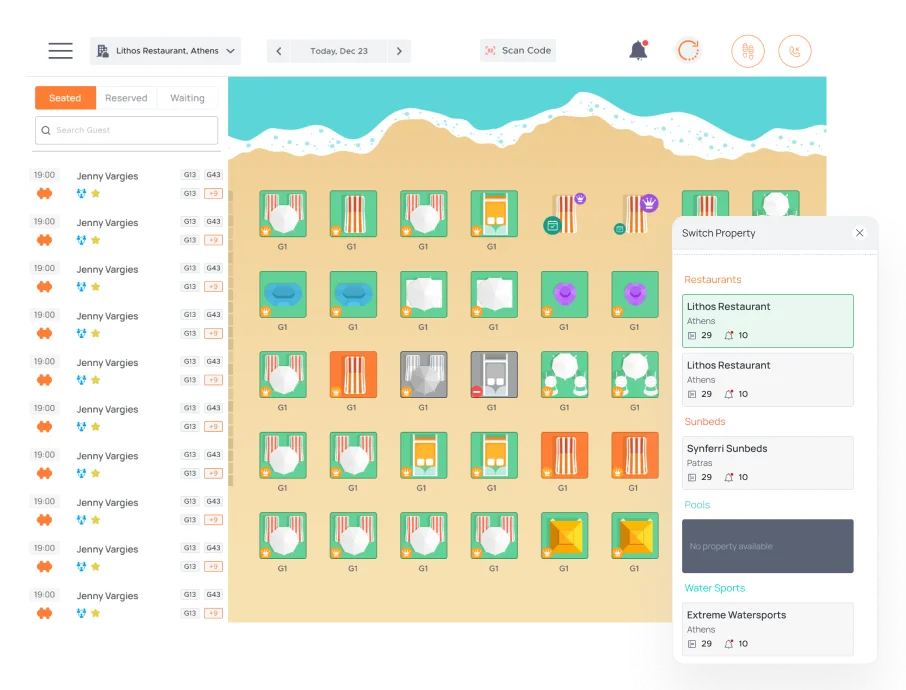This screenshot has height=690, width=906.
Task: Click alert bell icon in Extreme Watersports card
Action: [729, 644]
